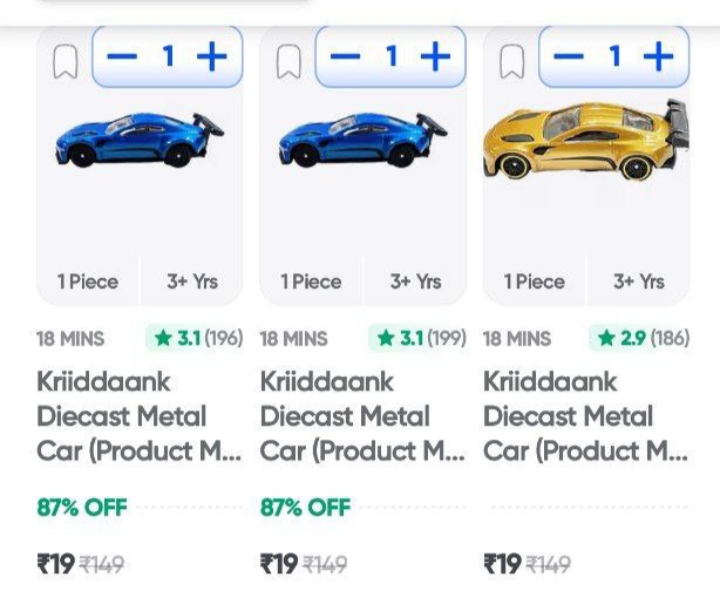The width and height of the screenshot is (720, 594).
Task: Bookmark the first blue diecast car
Action: pyautogui.click(x=65, y=63)
